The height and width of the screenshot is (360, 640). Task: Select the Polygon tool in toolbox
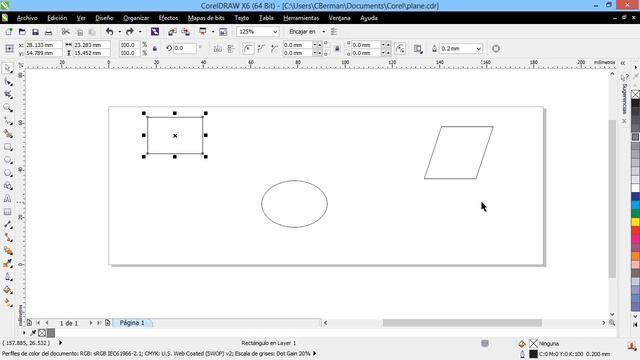(x=8, y=173)
